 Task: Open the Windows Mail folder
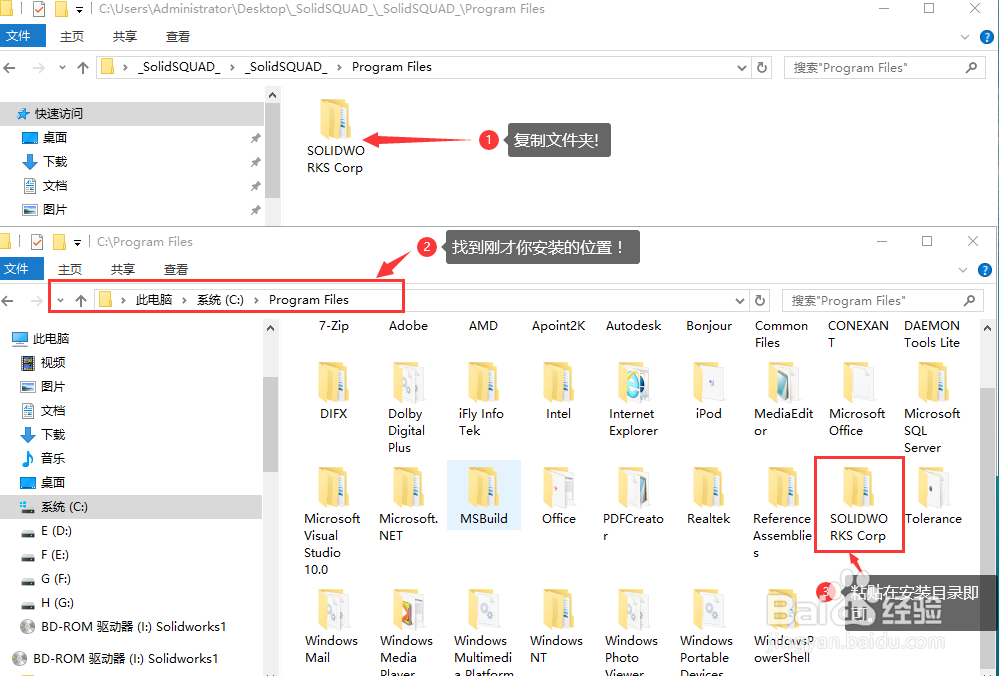point(332,626)
